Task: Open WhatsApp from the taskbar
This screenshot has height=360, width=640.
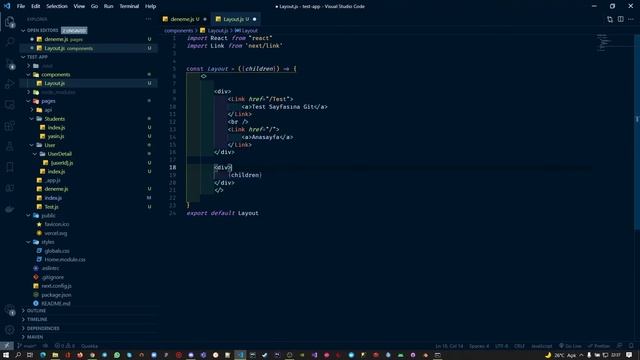Action: pyautogui.click(x=117, y=355)
